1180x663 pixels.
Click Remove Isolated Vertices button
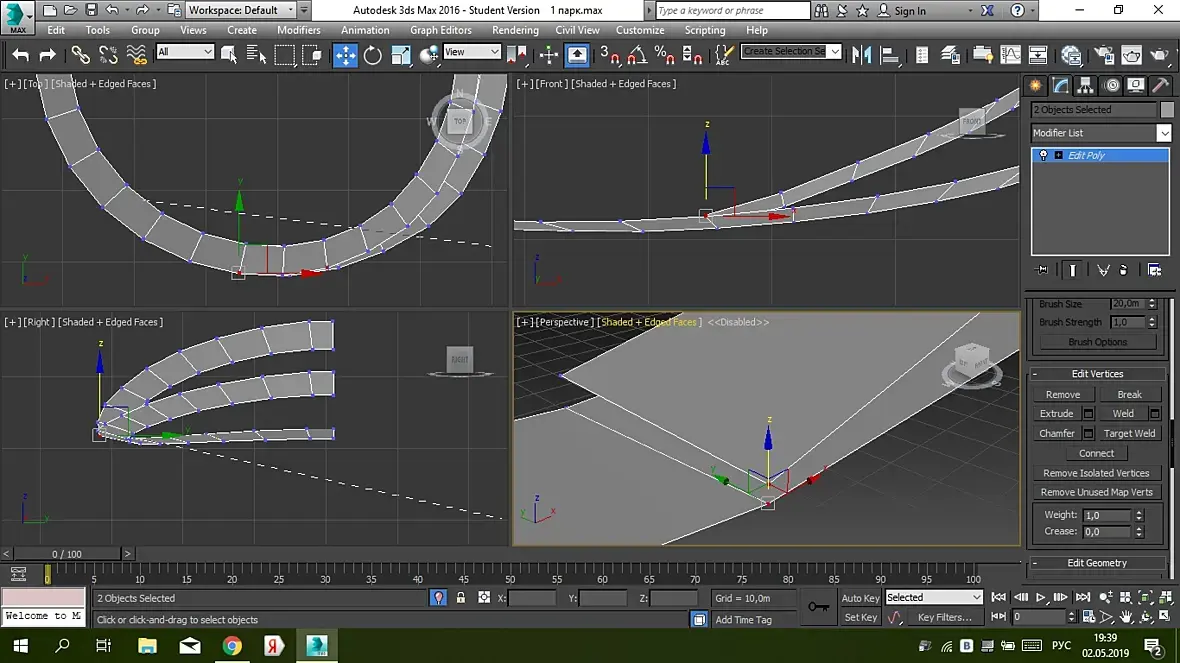(x=1096, y=473)
